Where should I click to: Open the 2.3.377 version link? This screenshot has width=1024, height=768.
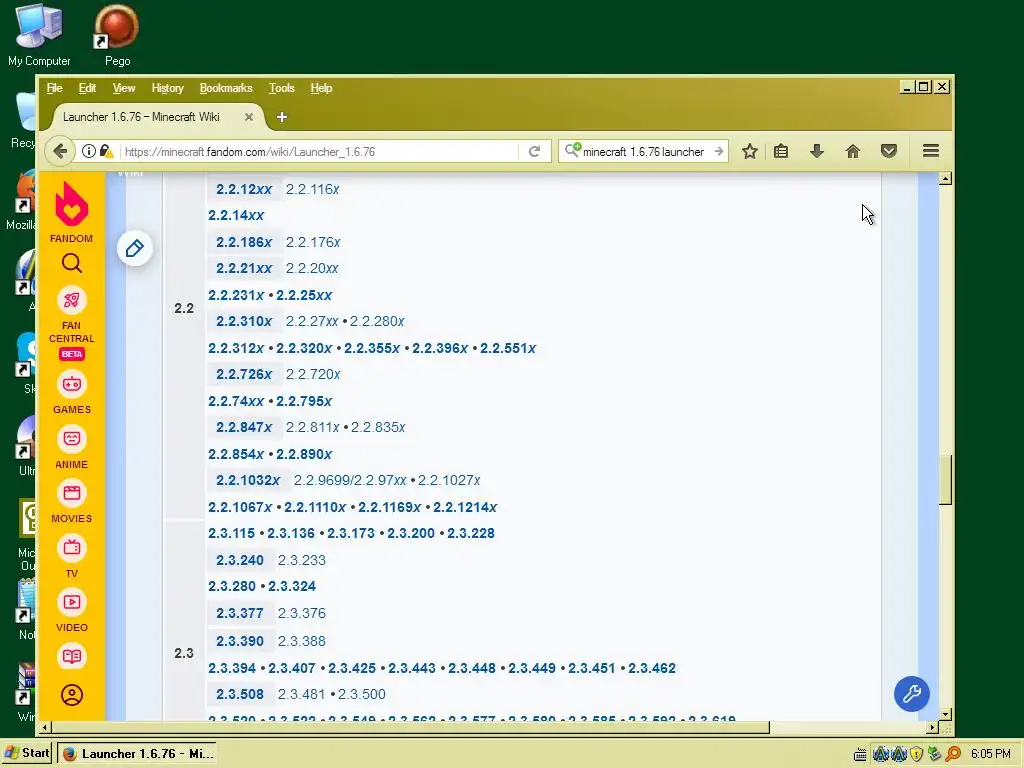(240, 613)
